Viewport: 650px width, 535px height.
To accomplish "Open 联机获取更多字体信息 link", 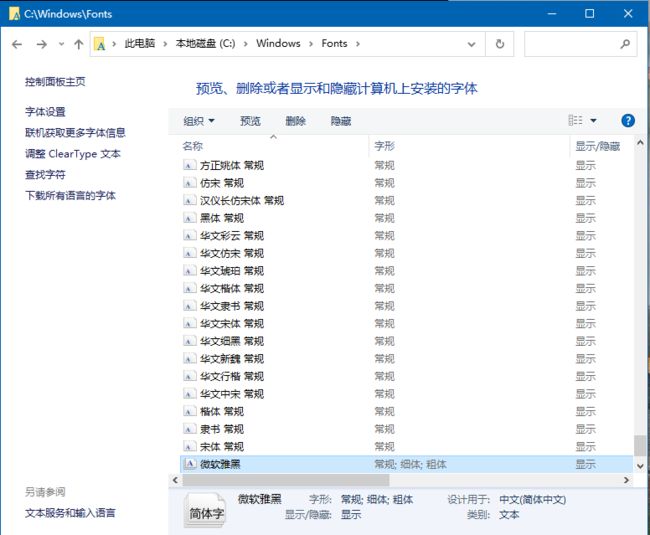I will (x=75, y=133).
